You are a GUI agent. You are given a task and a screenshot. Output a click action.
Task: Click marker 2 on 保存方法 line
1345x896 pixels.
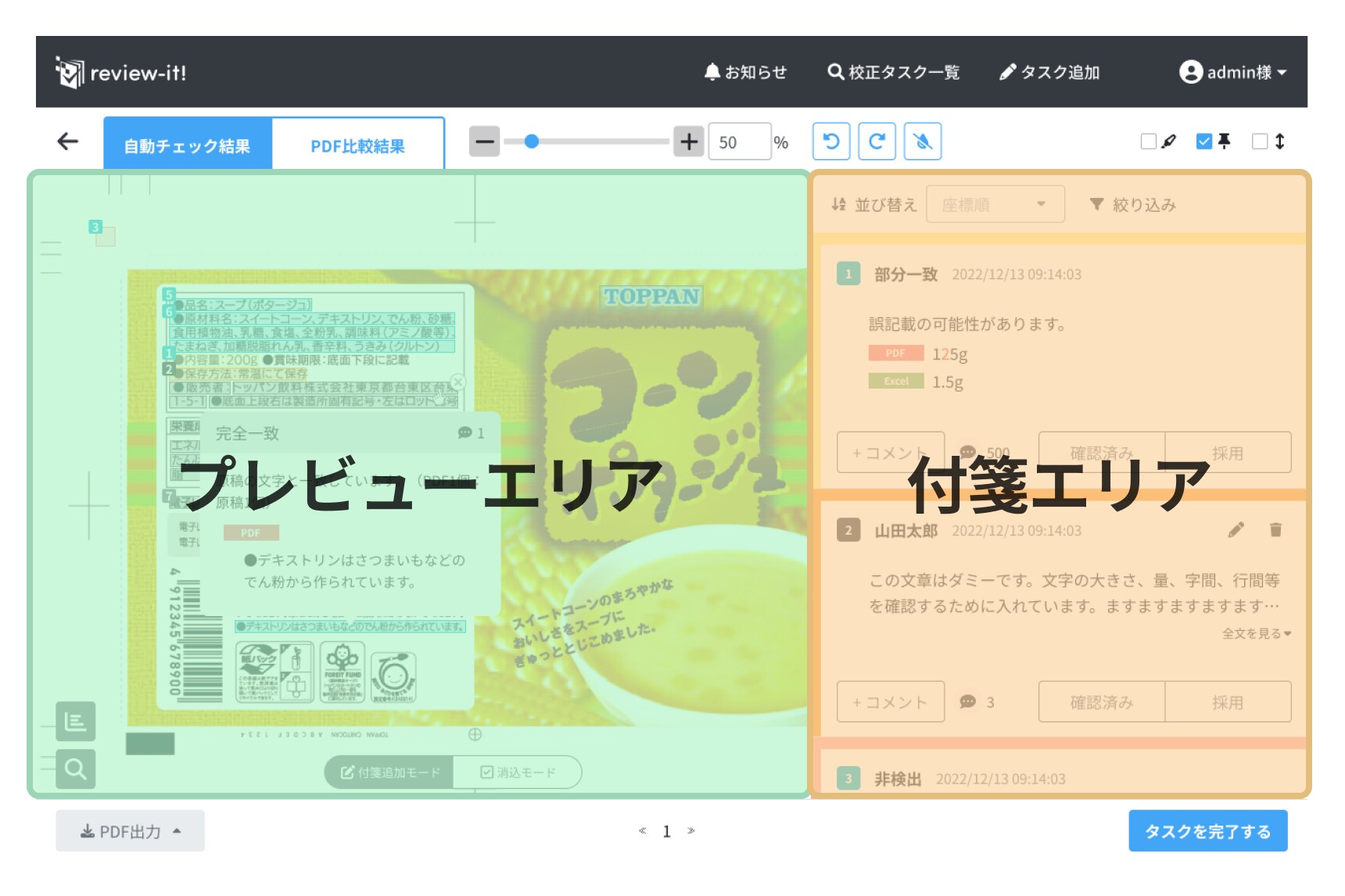pyautogui.click(x=168, y=368)
